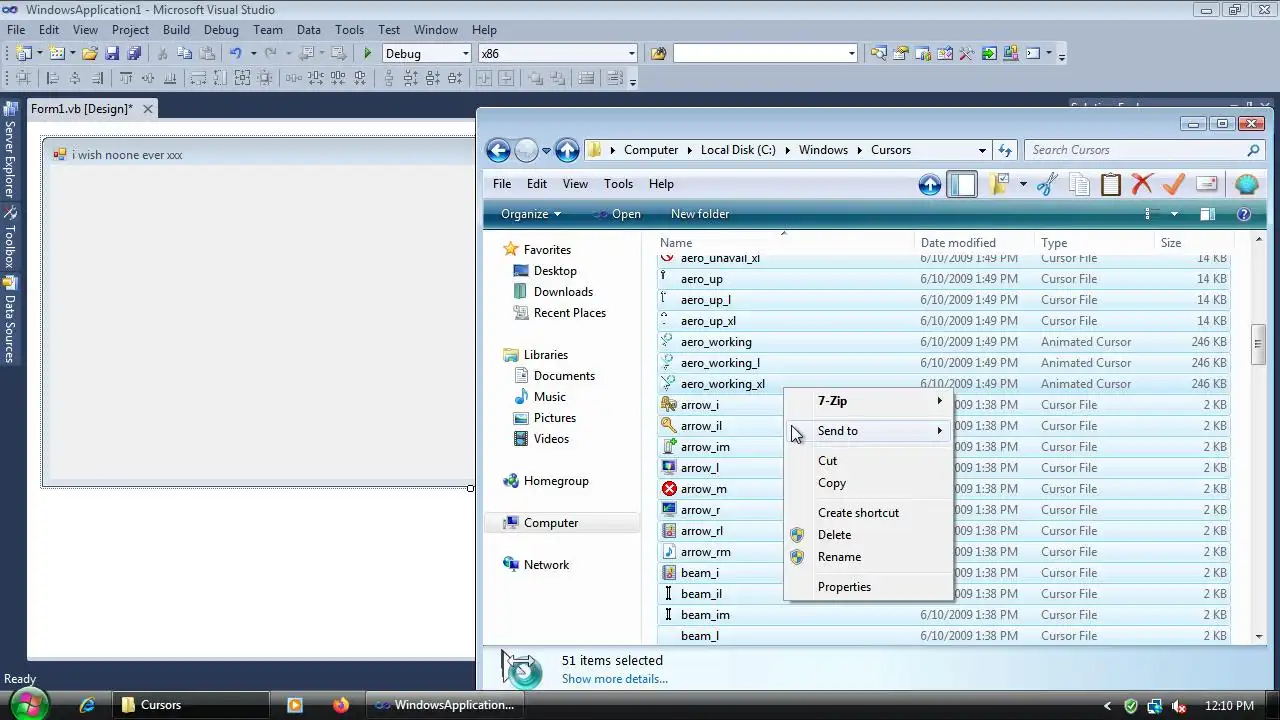Open the change view dropdown arrow

point(1174,214)
